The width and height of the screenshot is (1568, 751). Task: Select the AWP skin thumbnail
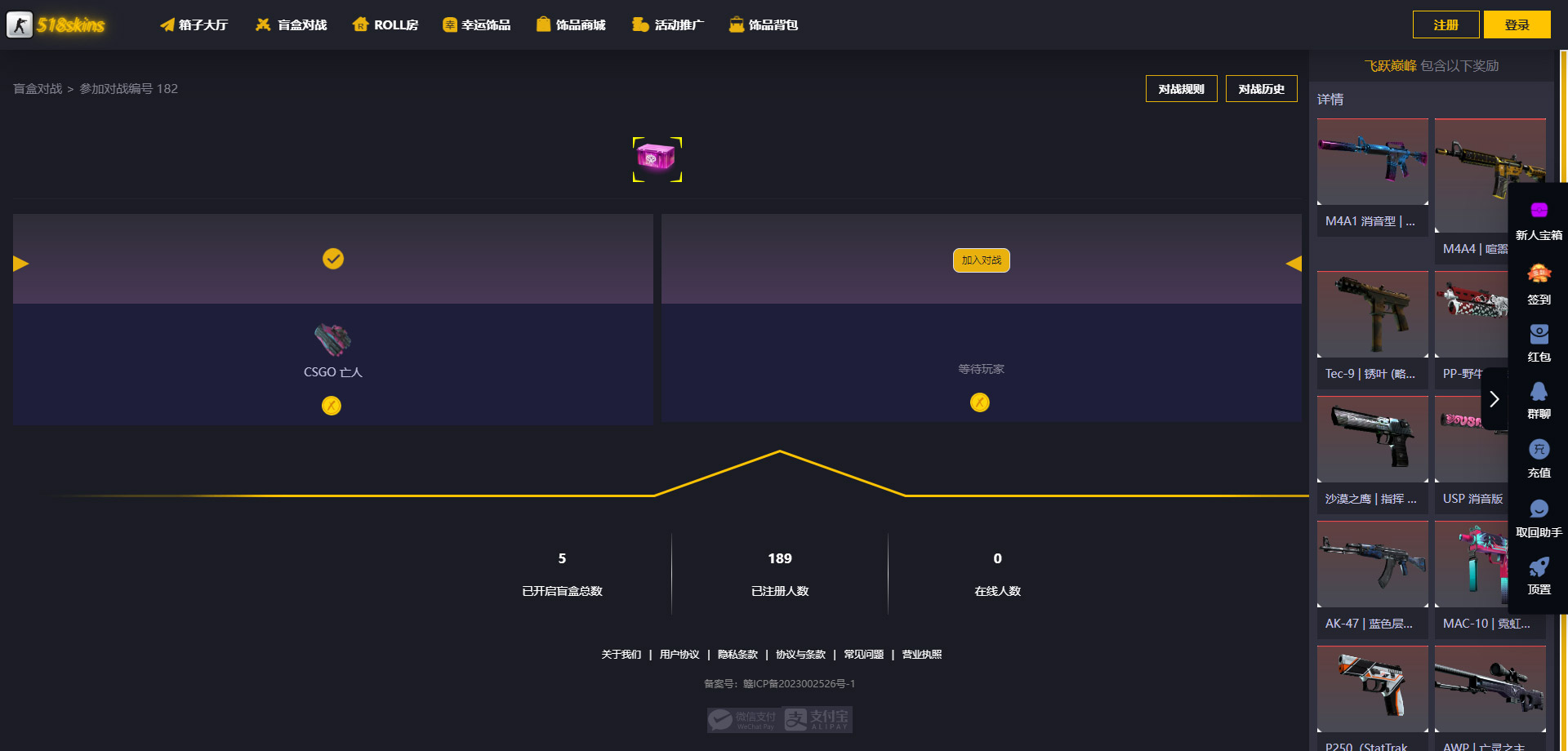1490,689
